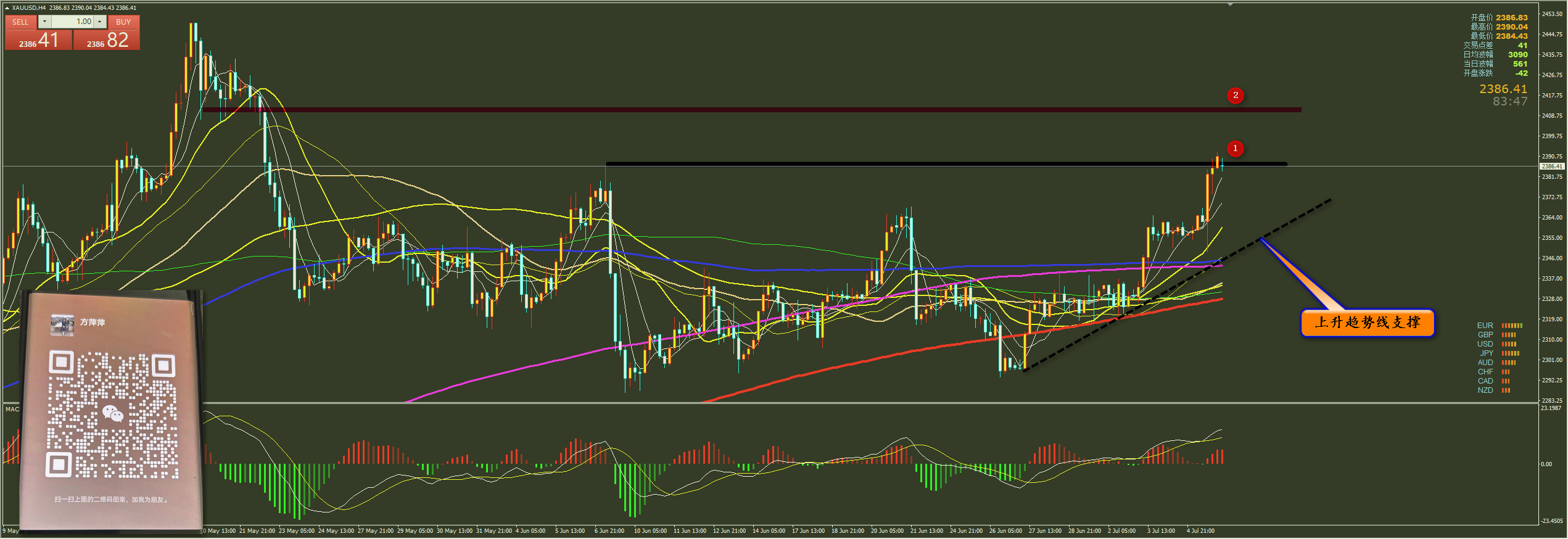Image resolution: width=1568 pixels, height=539 pixels.
Task: Click the MACD scale value -23.4505
Action: pos(1551,521)
